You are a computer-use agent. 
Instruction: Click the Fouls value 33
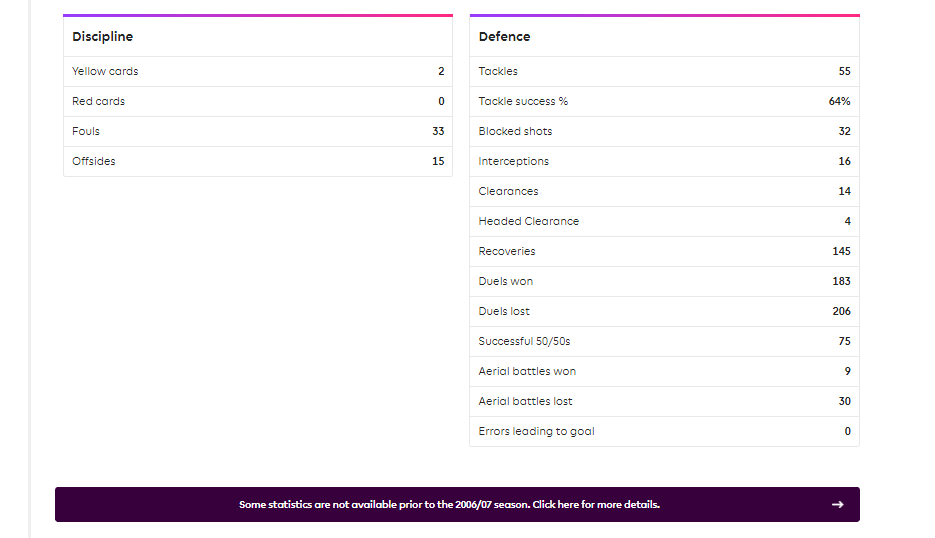pyautogui.click(x=438, y=131)
